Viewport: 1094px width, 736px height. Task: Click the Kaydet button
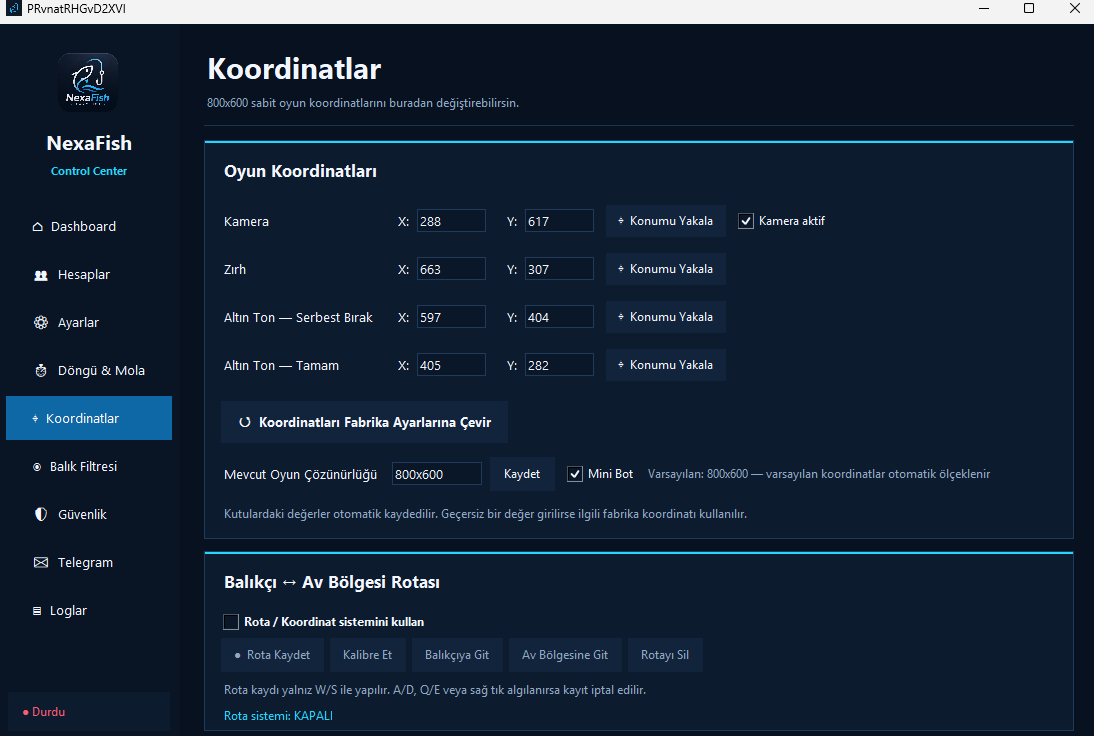pyautogui.click(x=522, y=474)
